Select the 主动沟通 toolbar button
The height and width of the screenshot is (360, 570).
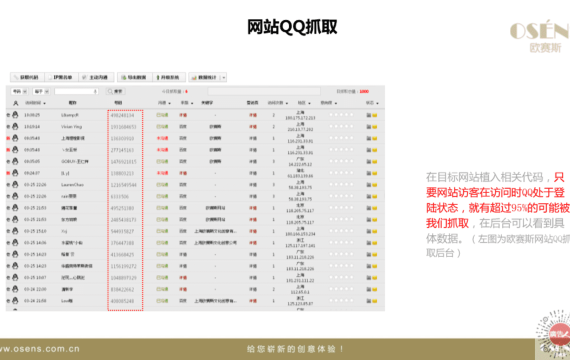pos(96,77)
